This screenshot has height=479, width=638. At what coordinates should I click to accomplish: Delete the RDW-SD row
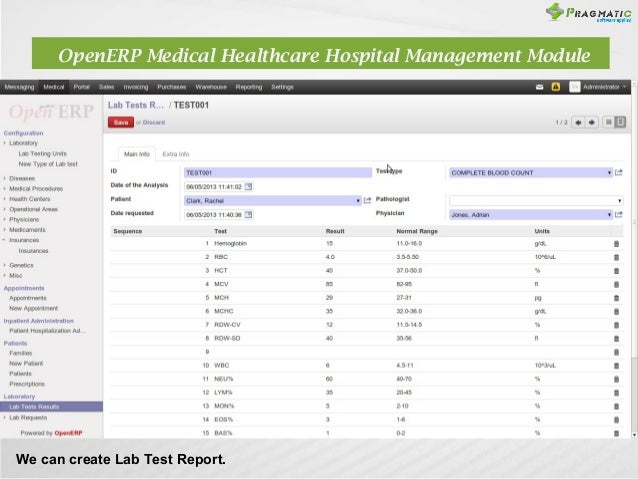616,339
